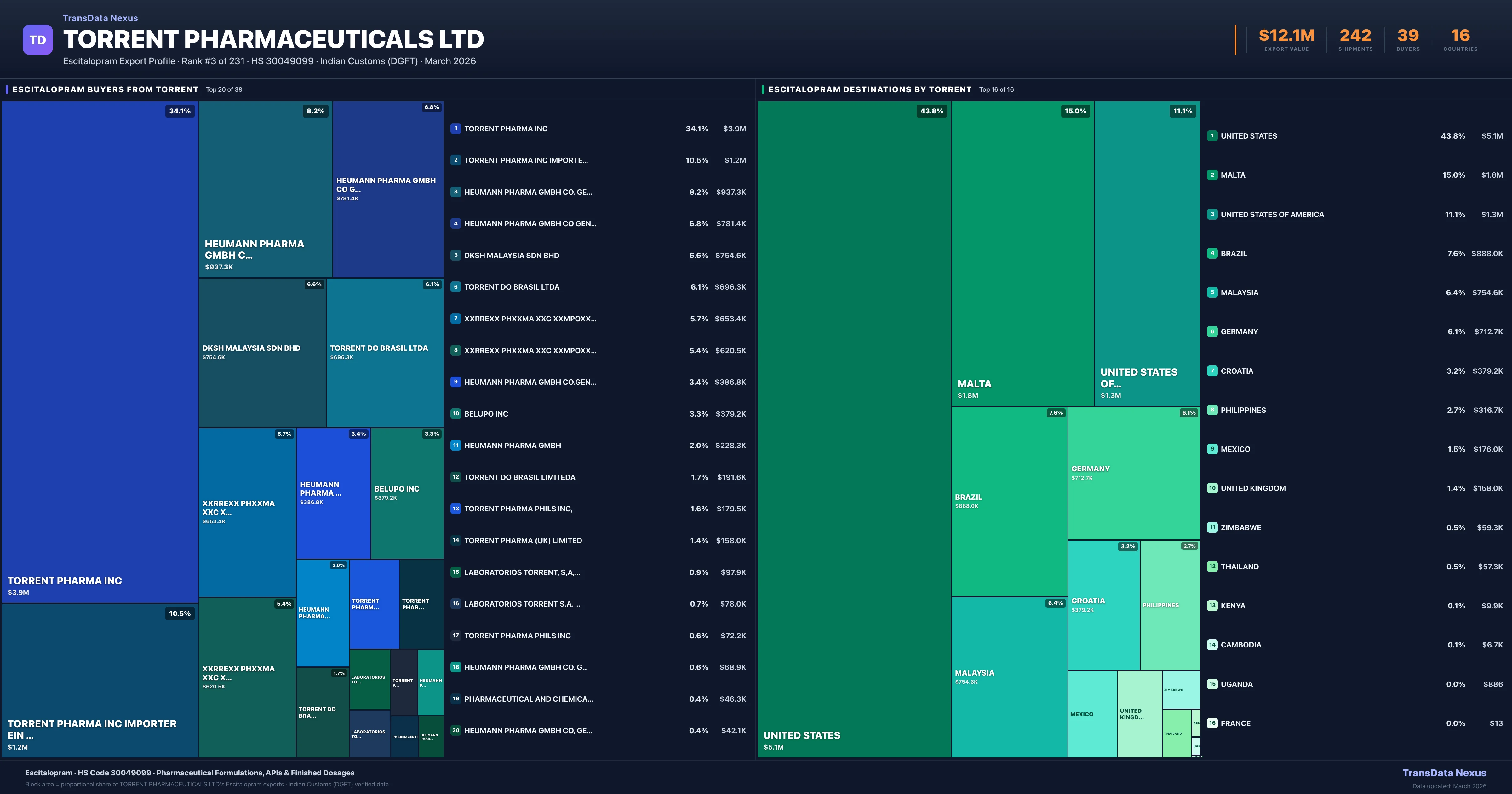
Task: Select the rank 10 badge beside BELUPO INC
Action: [x=455, y=413]
